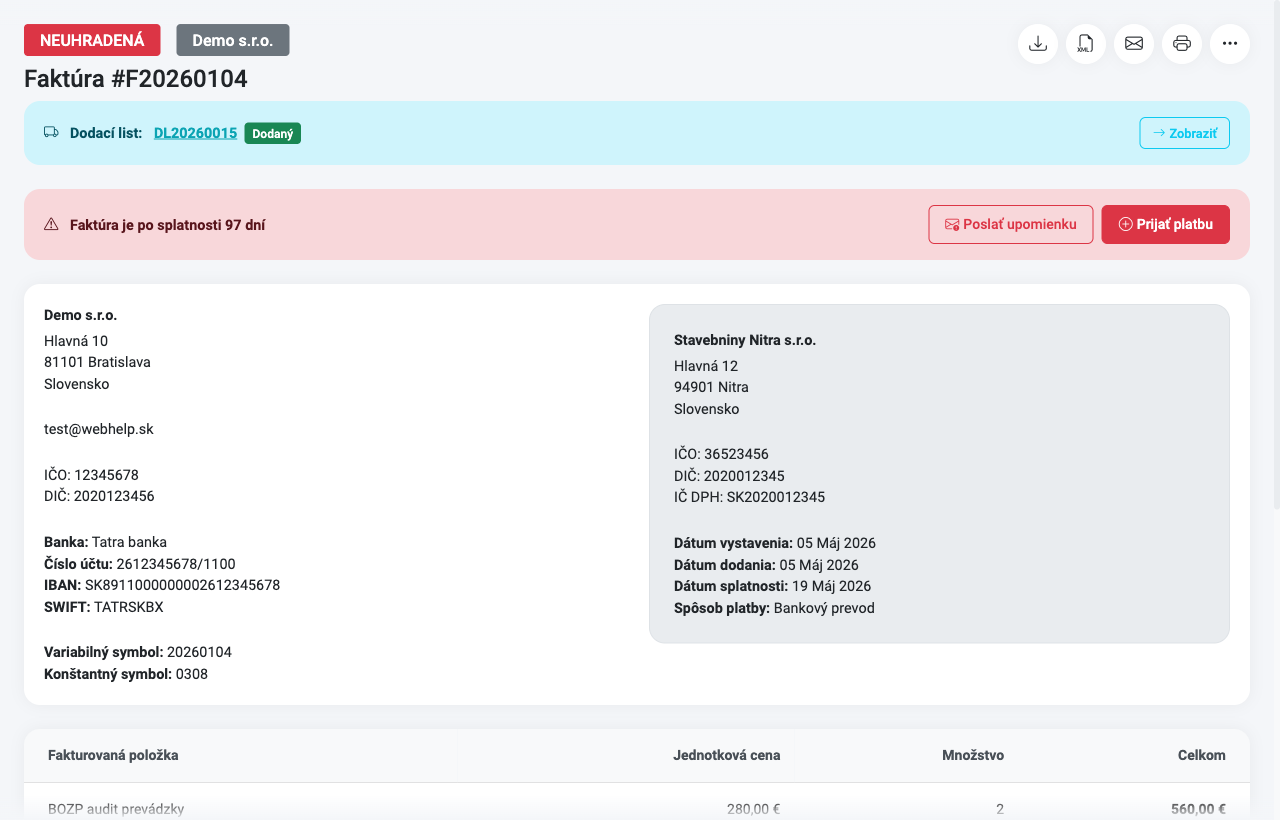The height and width of the screenshot is (820, 1280).
Task: Click the Stavebniny Nitra s.r.o. customer name
Action: (745, 340)
